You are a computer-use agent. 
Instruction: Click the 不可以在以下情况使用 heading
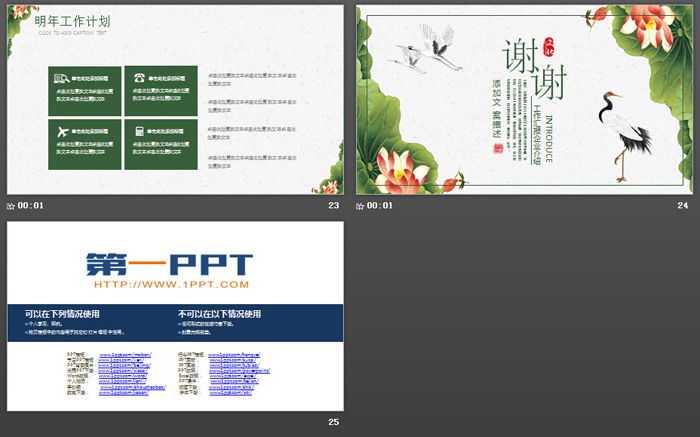pos(219,314)
